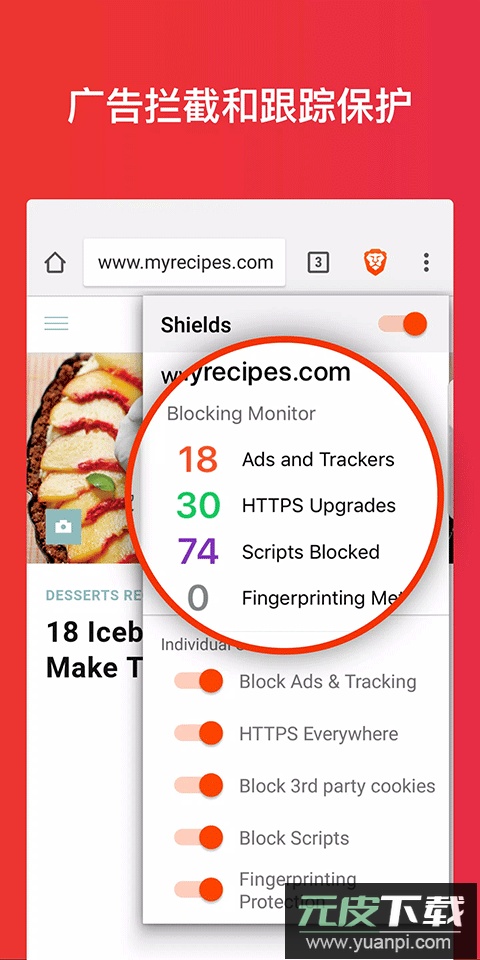
Task: Click the www.myrecipes.com address bar
Action: tap(185, 263)
